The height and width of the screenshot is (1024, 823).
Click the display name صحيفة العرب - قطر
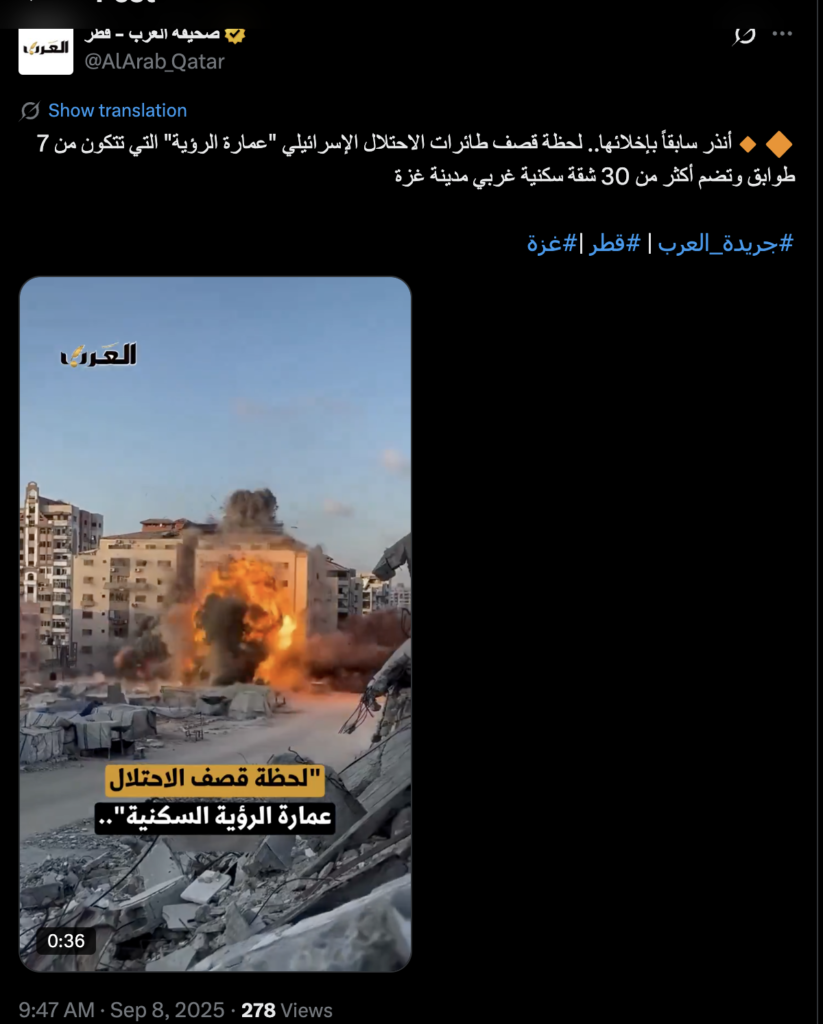pyautogui.click(x=152, y=35)
